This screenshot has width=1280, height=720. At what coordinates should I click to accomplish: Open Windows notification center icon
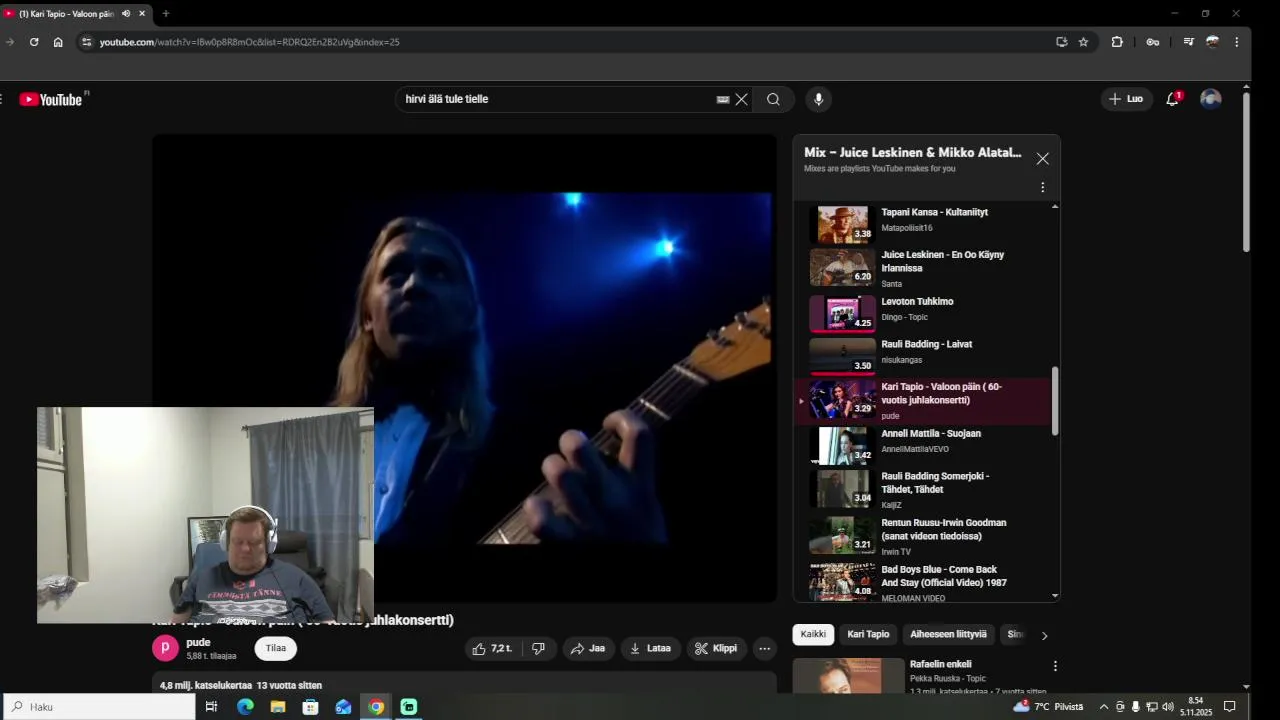(x=1230, y=707)
